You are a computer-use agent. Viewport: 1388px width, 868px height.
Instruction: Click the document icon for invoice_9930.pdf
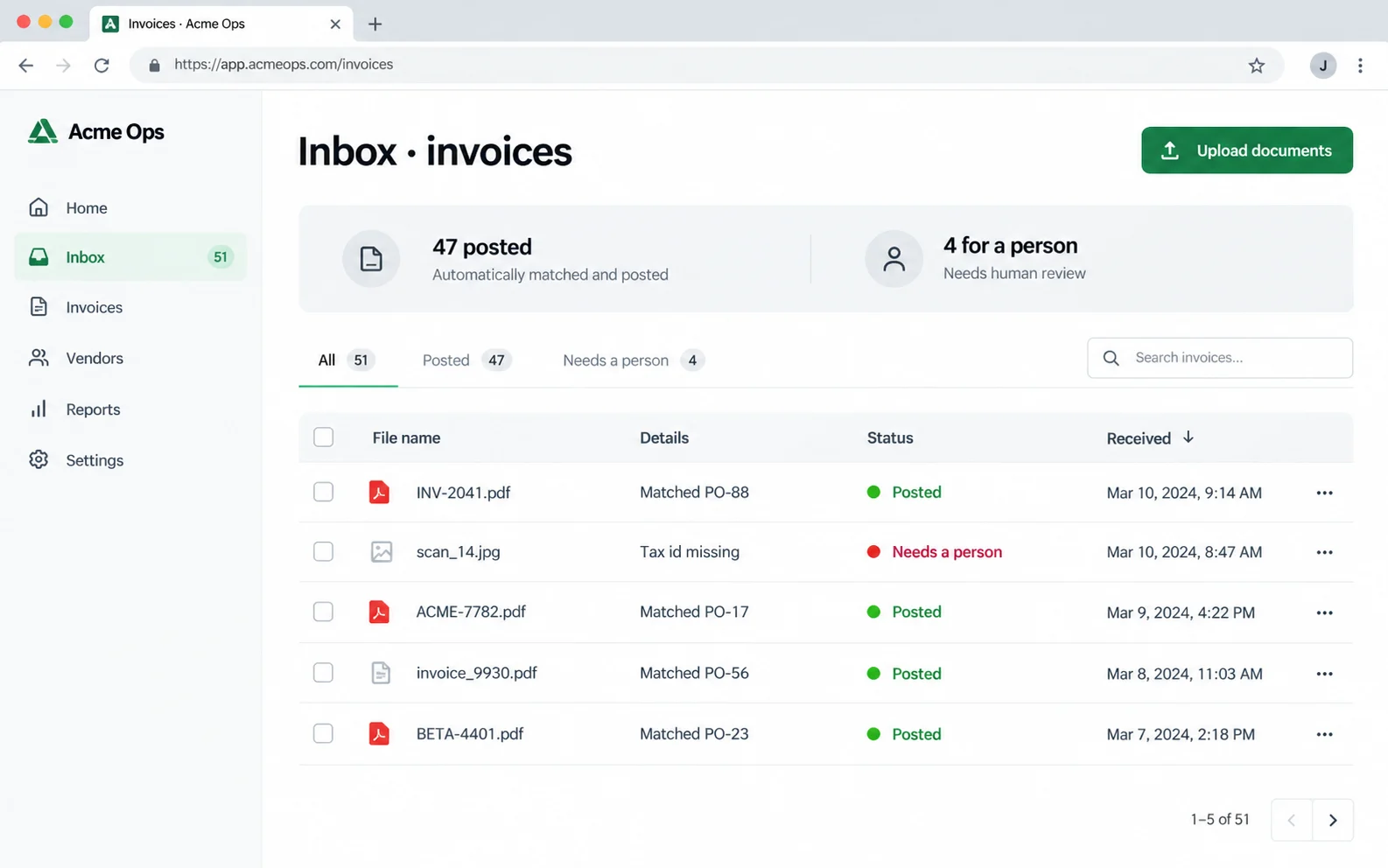coord(381,673)
